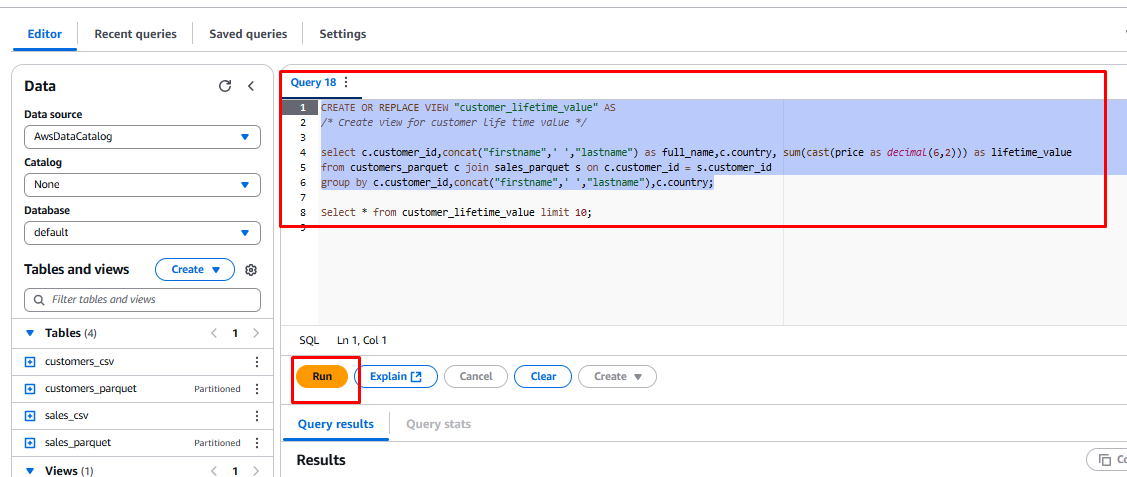Viewport: 1127px width, 477px height.
Task: Expand sales_parquet table columns
Action: [x=30, y=443]
